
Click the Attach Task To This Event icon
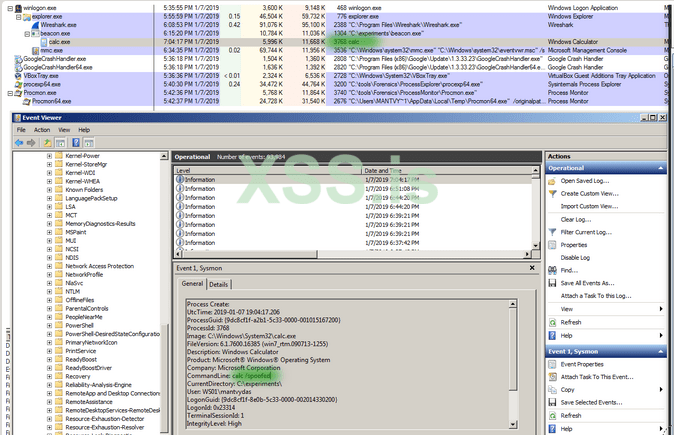[552, 377]
